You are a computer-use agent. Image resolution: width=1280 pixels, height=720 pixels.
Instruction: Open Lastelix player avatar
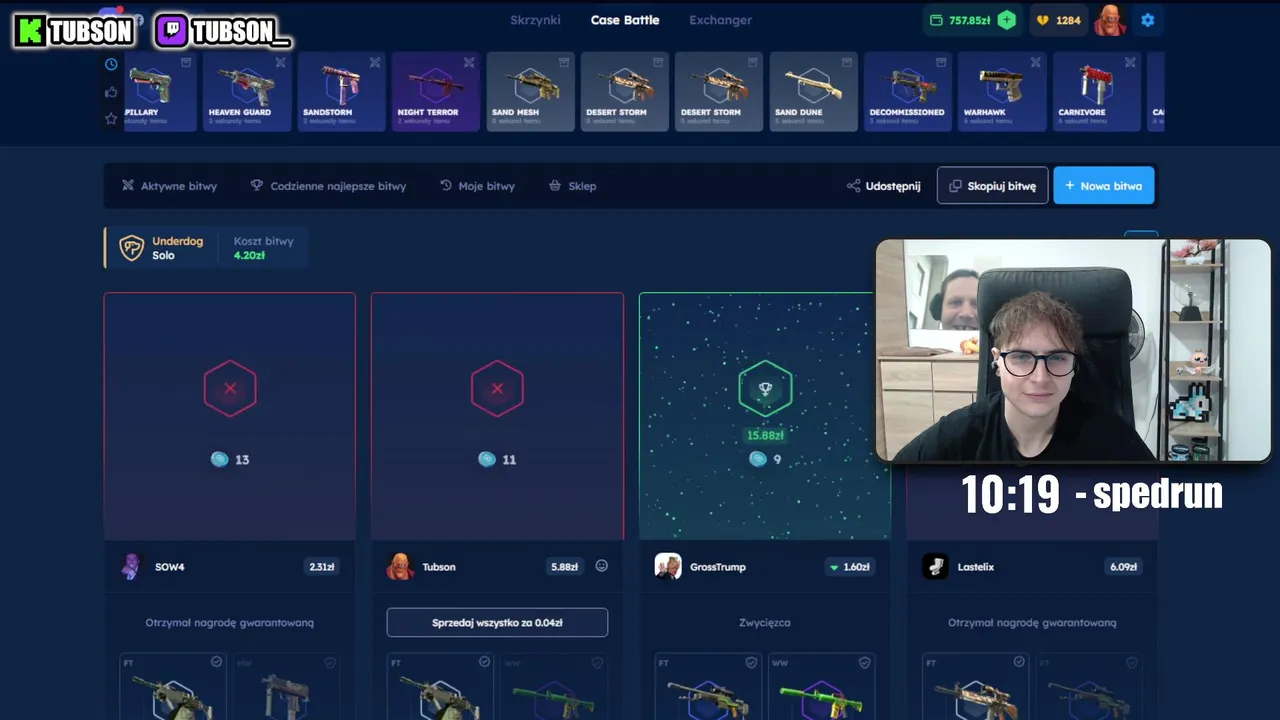935,567
